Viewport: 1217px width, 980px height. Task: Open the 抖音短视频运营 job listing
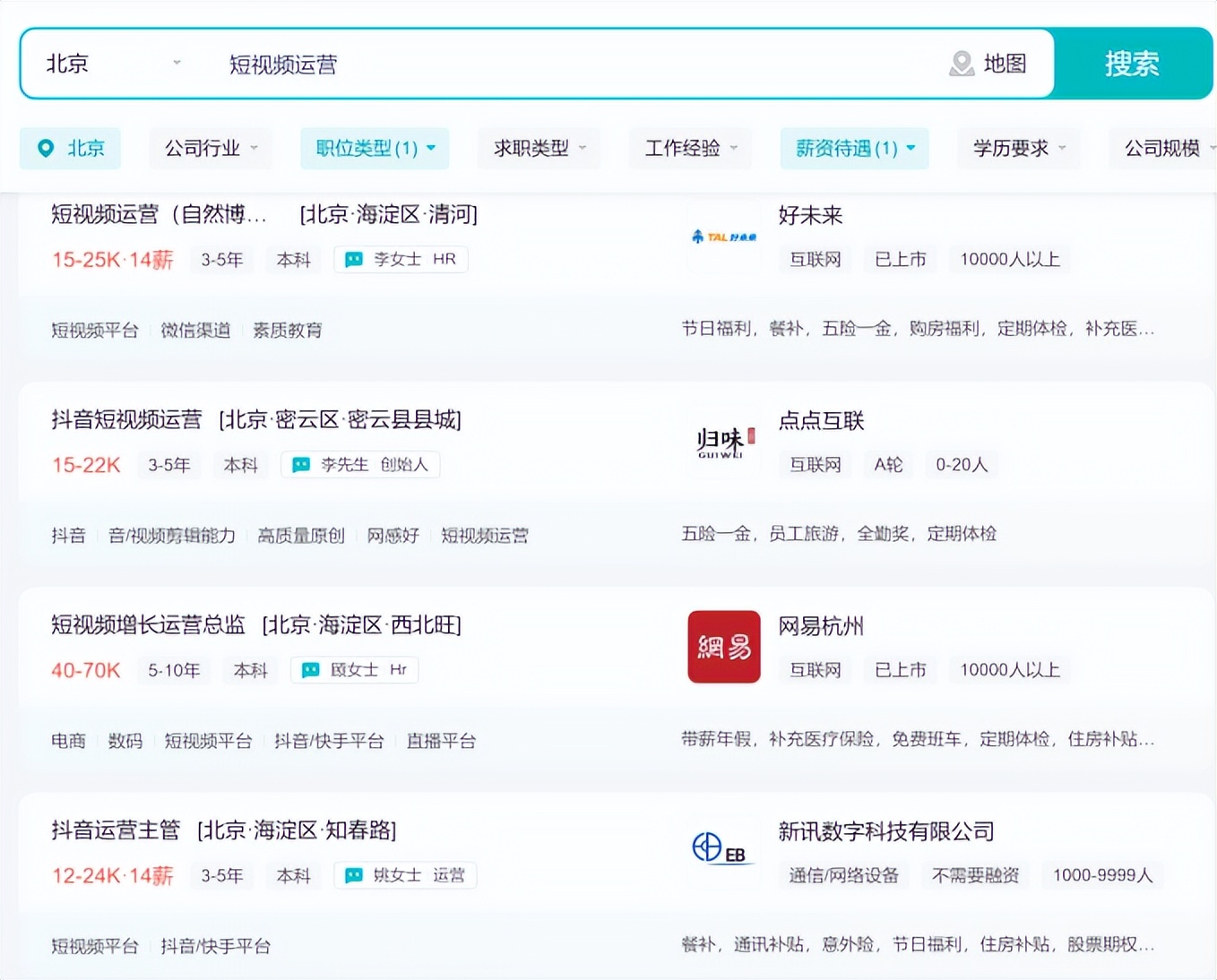pos(126,420)
